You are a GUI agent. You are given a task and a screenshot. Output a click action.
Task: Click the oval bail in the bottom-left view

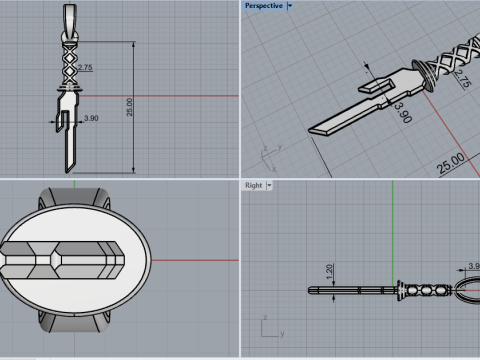75,260
